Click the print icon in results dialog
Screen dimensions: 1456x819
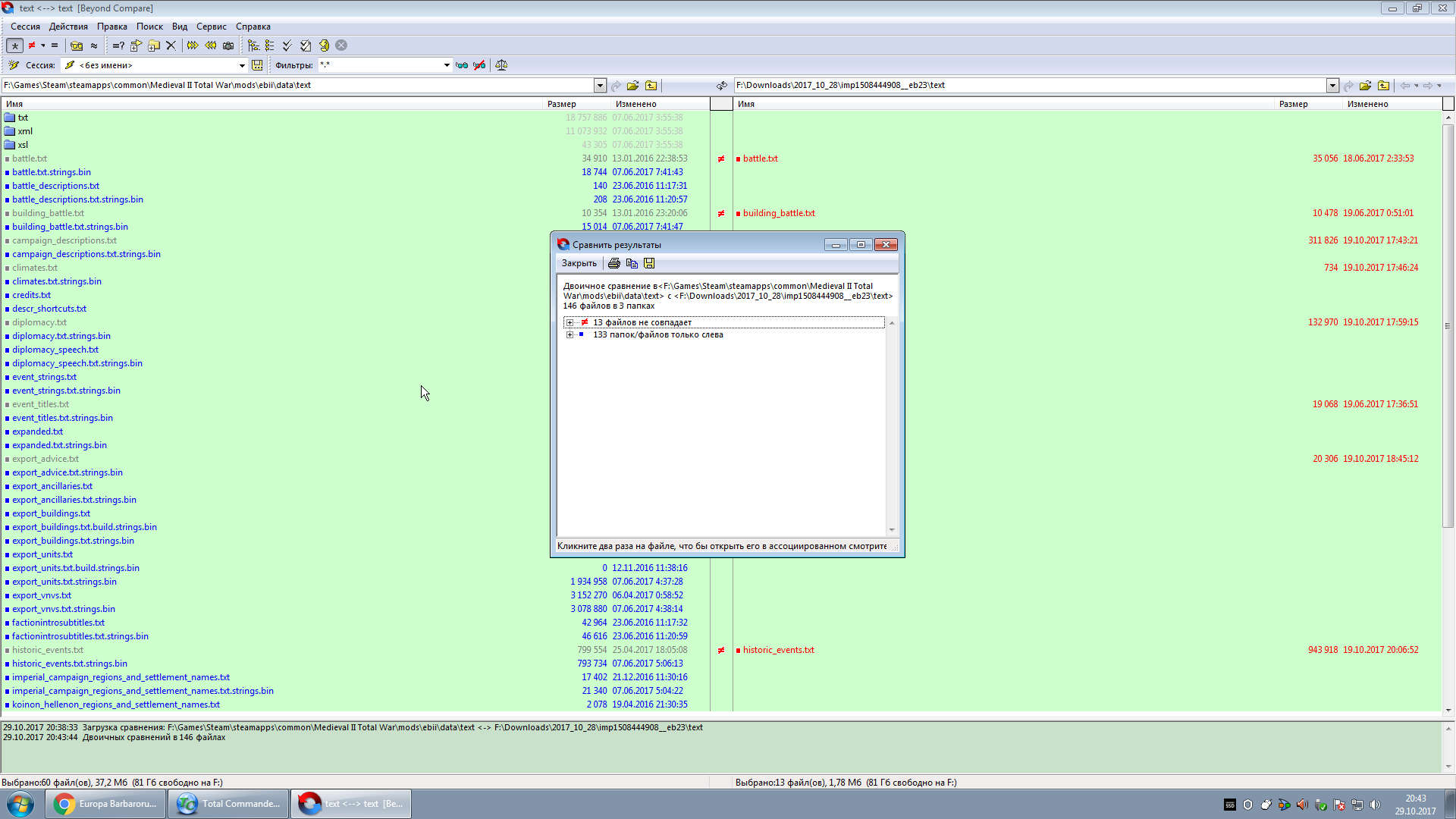(x=614, y=263)
